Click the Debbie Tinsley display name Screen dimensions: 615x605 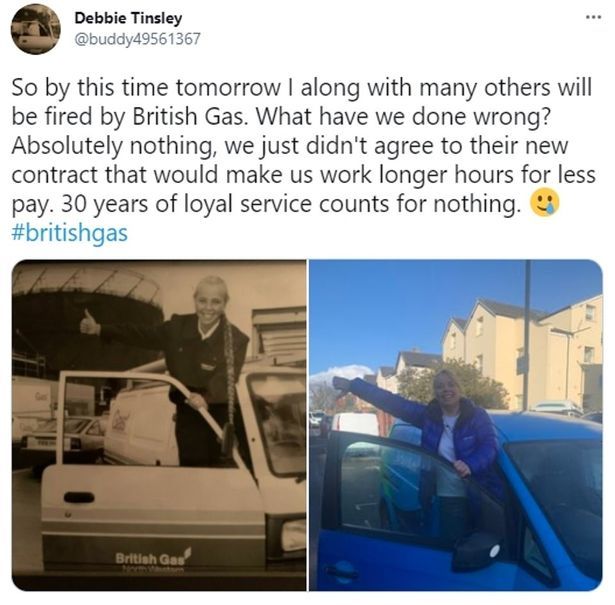tap(128, 18)
